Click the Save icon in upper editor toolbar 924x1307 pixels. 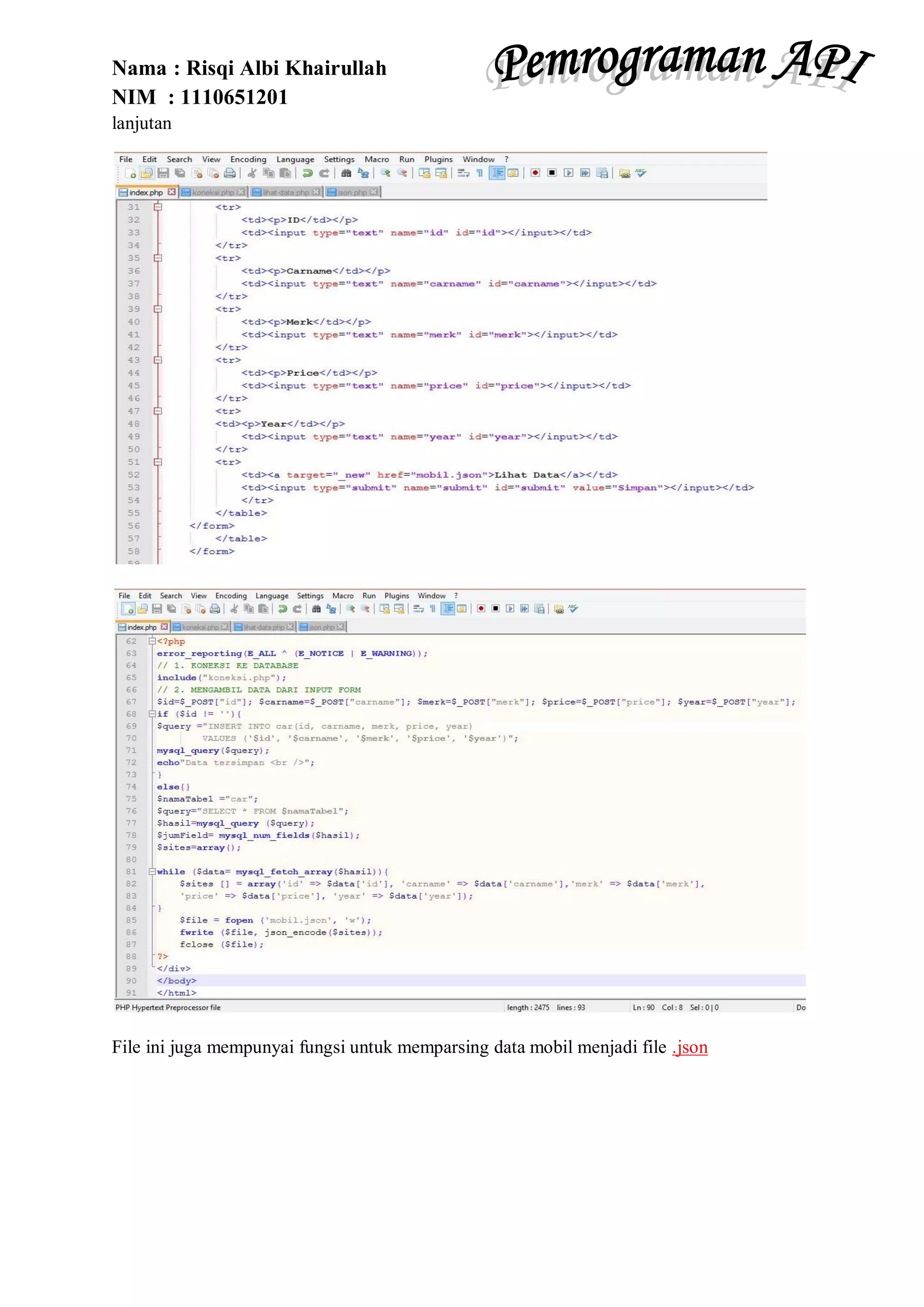pyautogui.click(x=163, y=173)
